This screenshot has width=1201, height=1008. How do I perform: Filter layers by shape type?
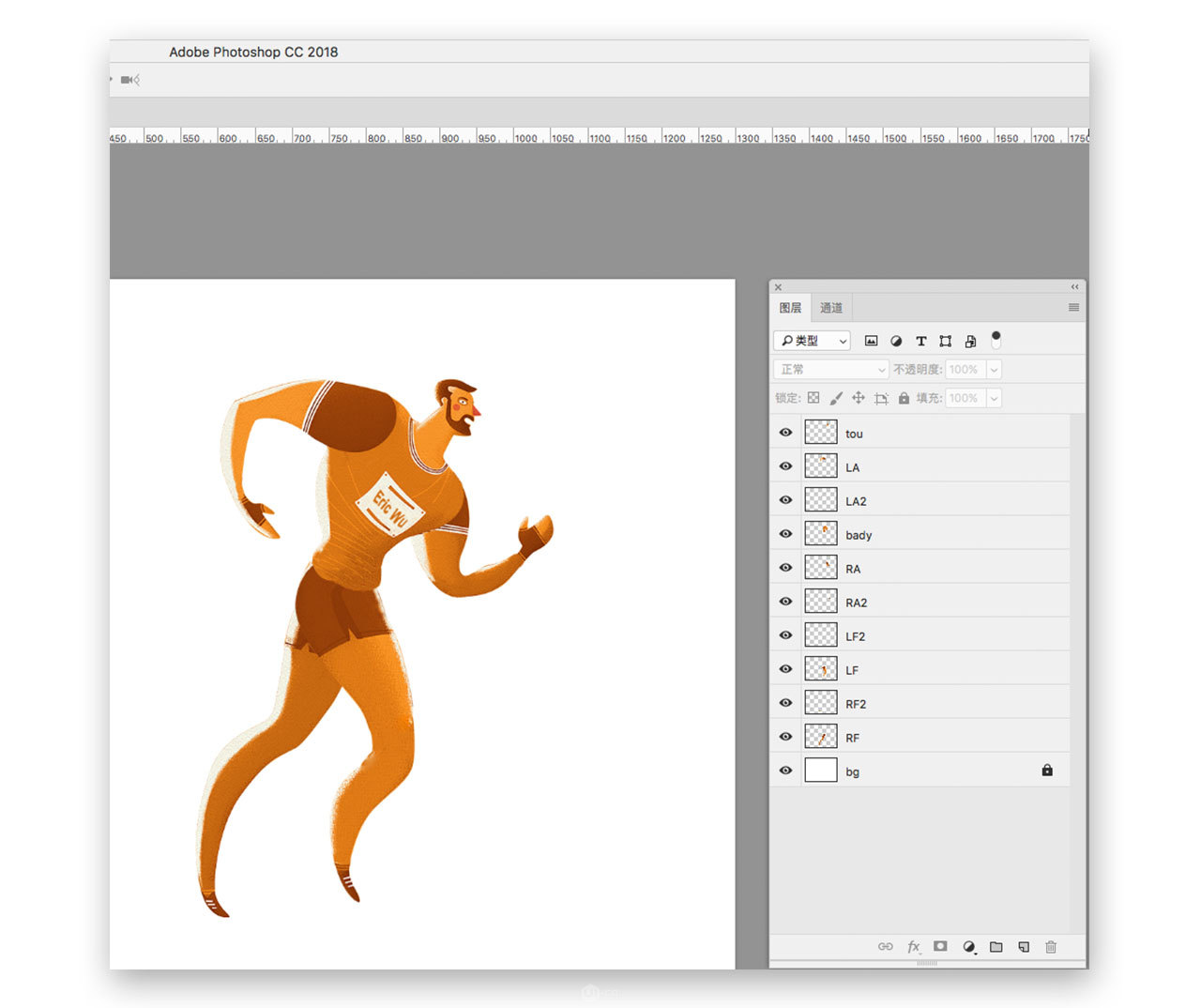[x=946, y=341]
